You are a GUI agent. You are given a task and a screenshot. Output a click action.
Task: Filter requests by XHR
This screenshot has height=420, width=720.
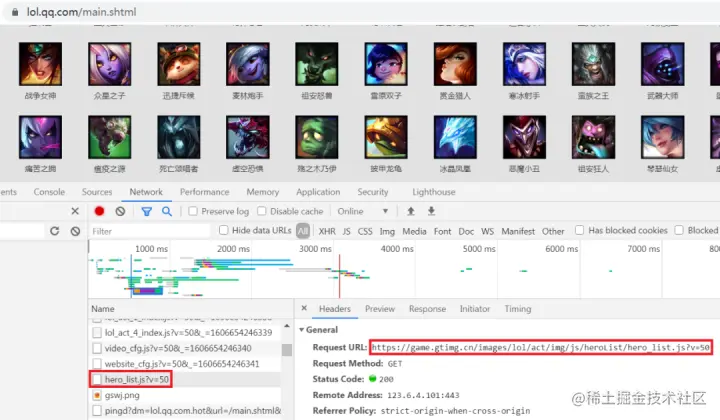[x=327, y=231]
